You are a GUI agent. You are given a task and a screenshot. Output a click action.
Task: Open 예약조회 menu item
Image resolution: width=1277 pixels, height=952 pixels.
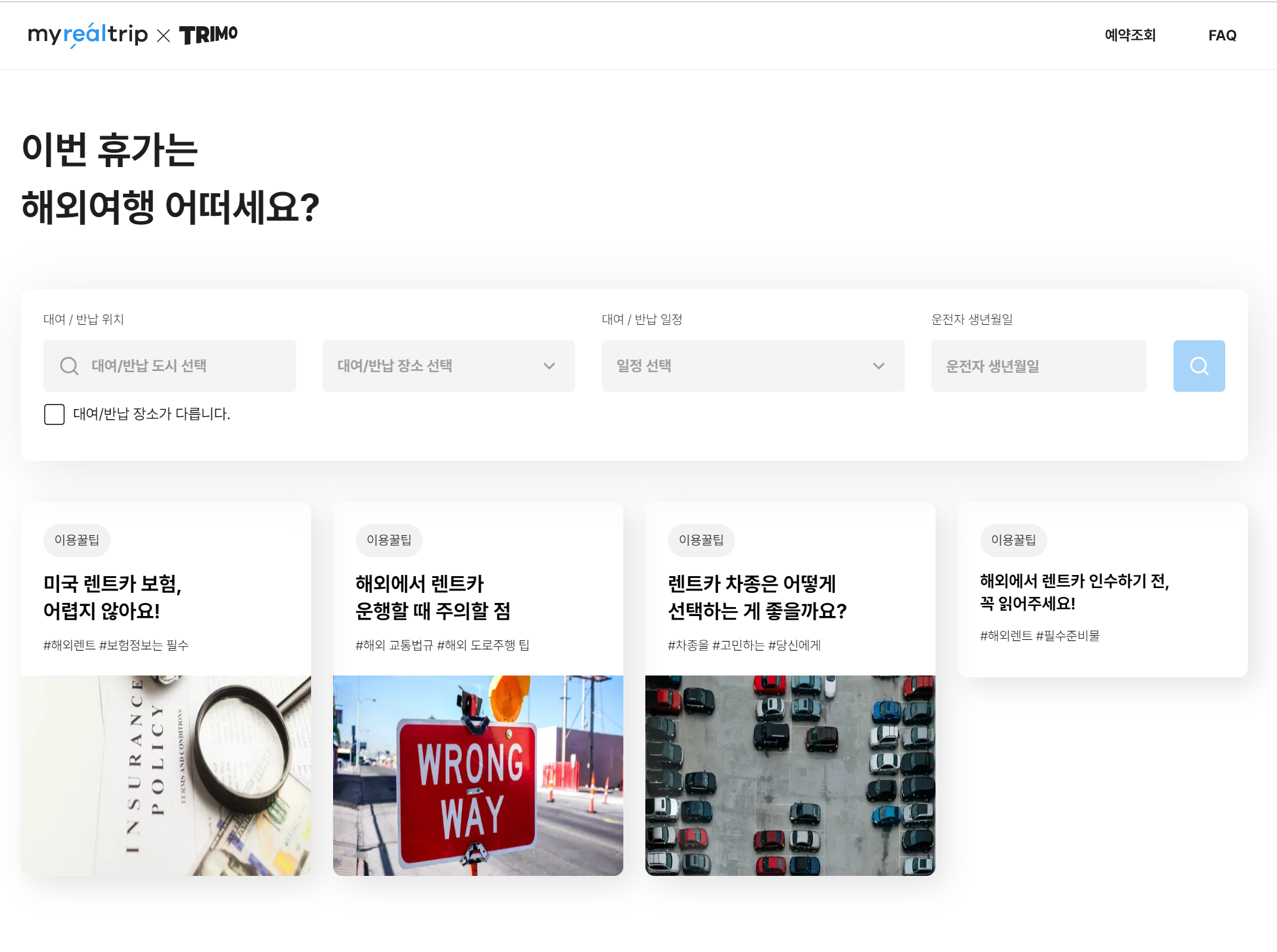click(1129, 35)
